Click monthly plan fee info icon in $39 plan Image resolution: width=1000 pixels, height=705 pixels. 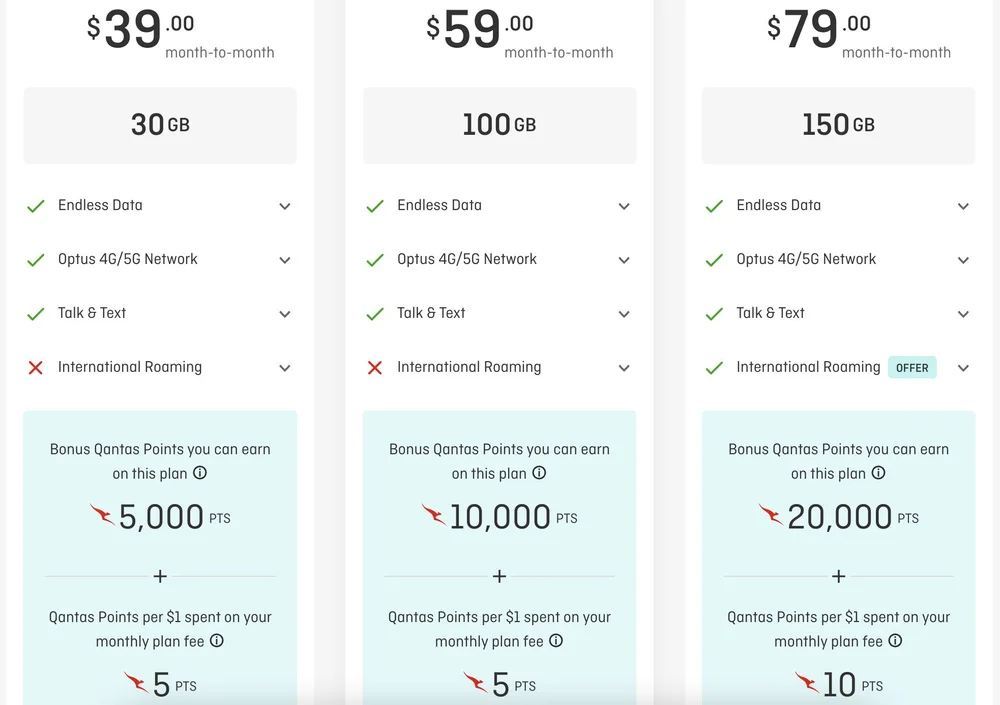click(x=216, y=641)
